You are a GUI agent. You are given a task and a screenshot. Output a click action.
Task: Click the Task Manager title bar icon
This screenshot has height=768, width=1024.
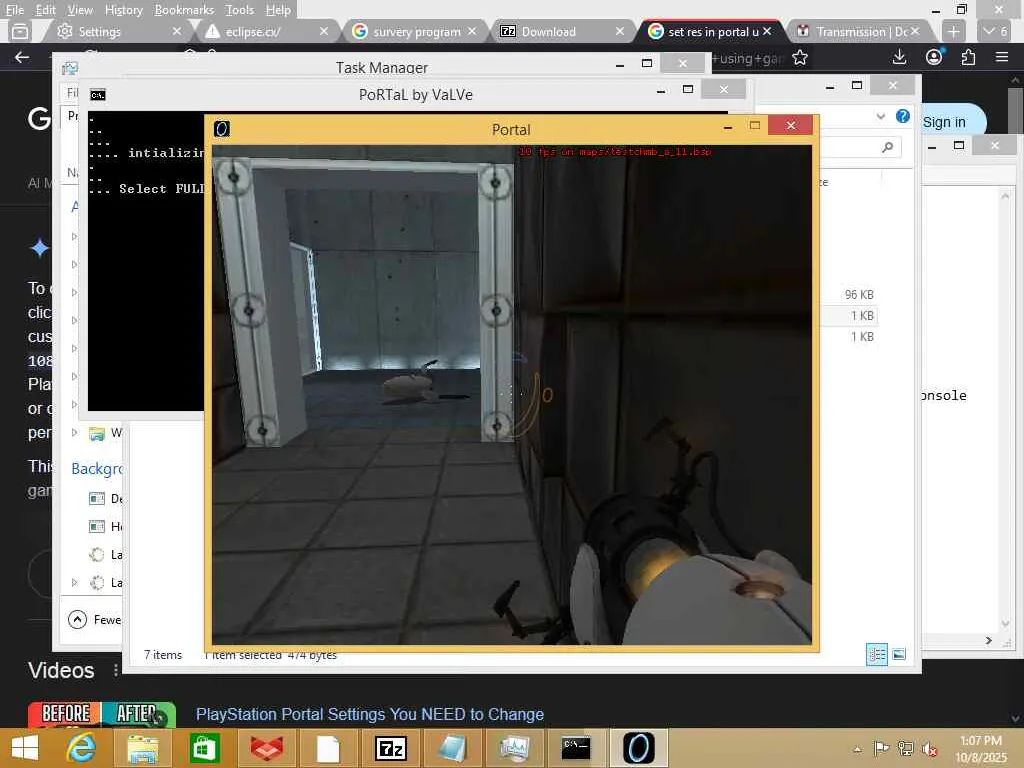(x=70, y=68)
